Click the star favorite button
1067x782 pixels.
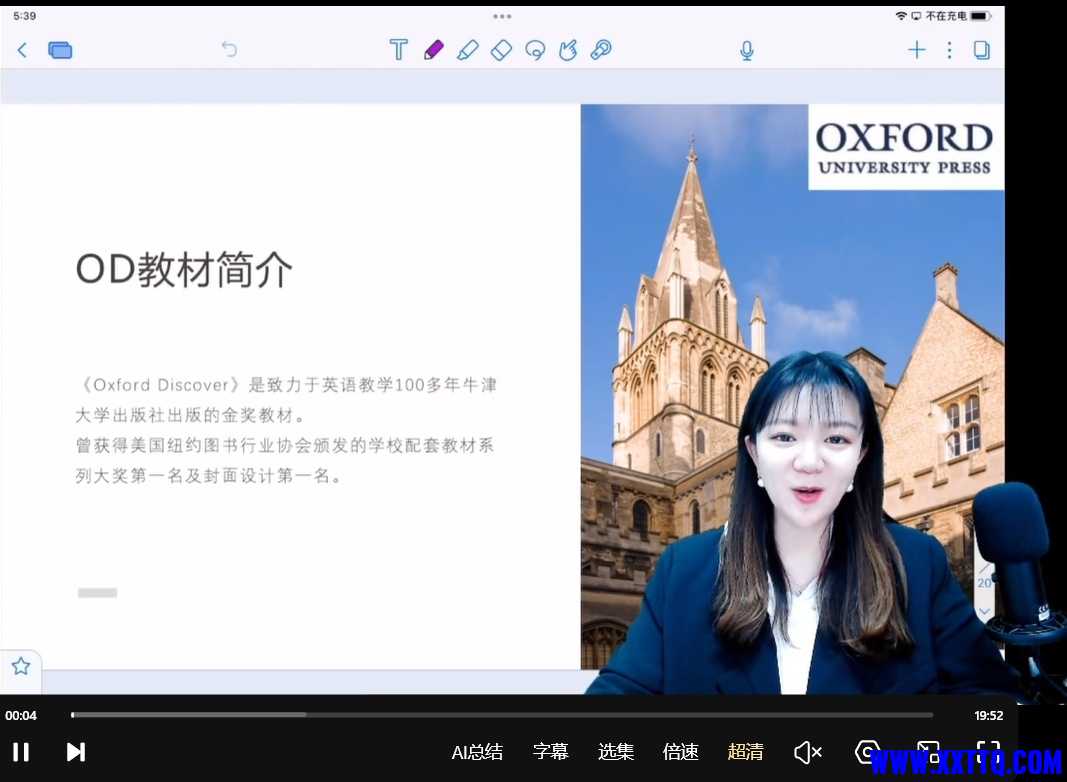[x=21, y=666]
